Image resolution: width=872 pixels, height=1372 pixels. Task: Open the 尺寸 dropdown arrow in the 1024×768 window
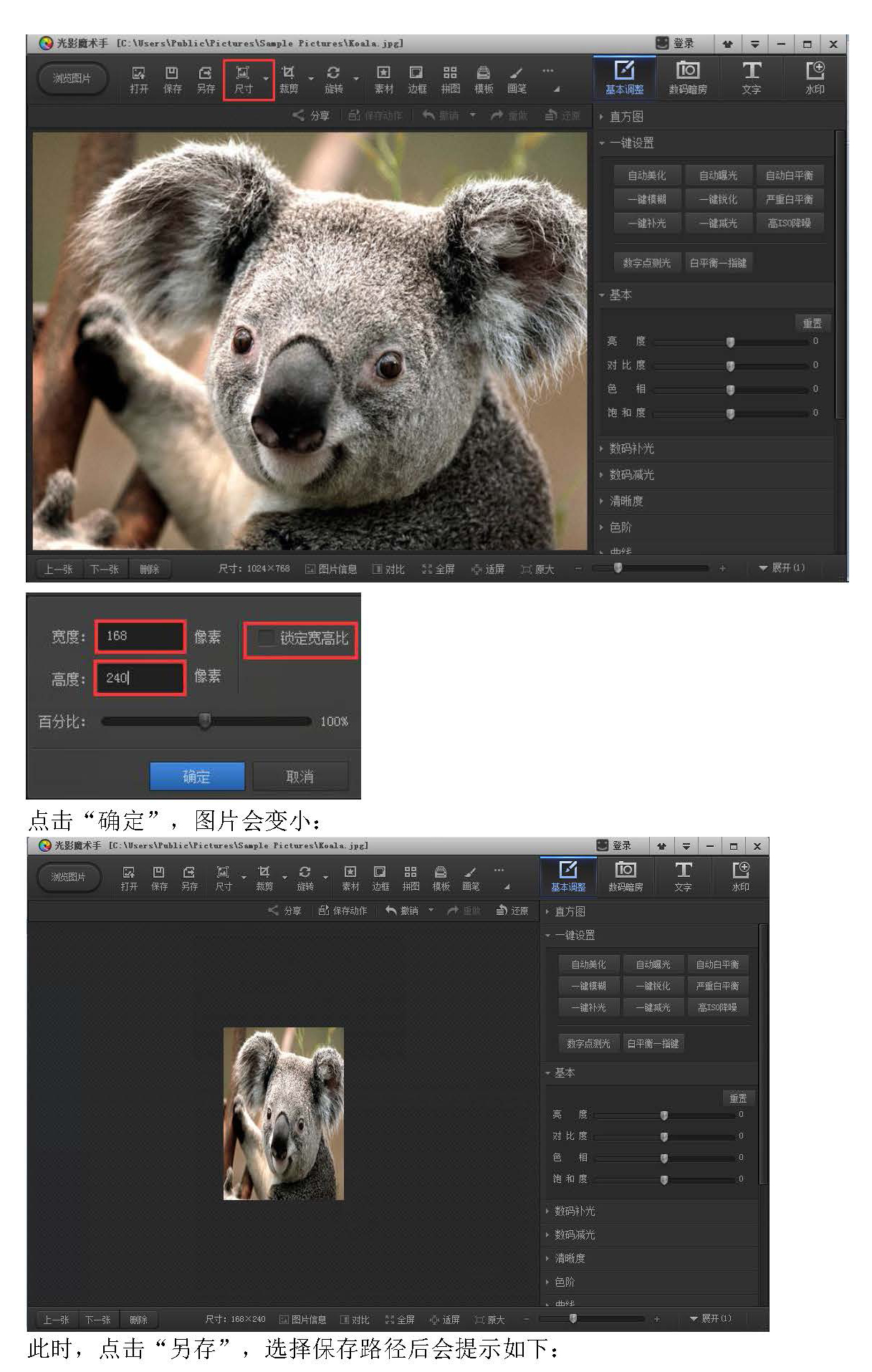pyautogui.click(x=266, y=79)
